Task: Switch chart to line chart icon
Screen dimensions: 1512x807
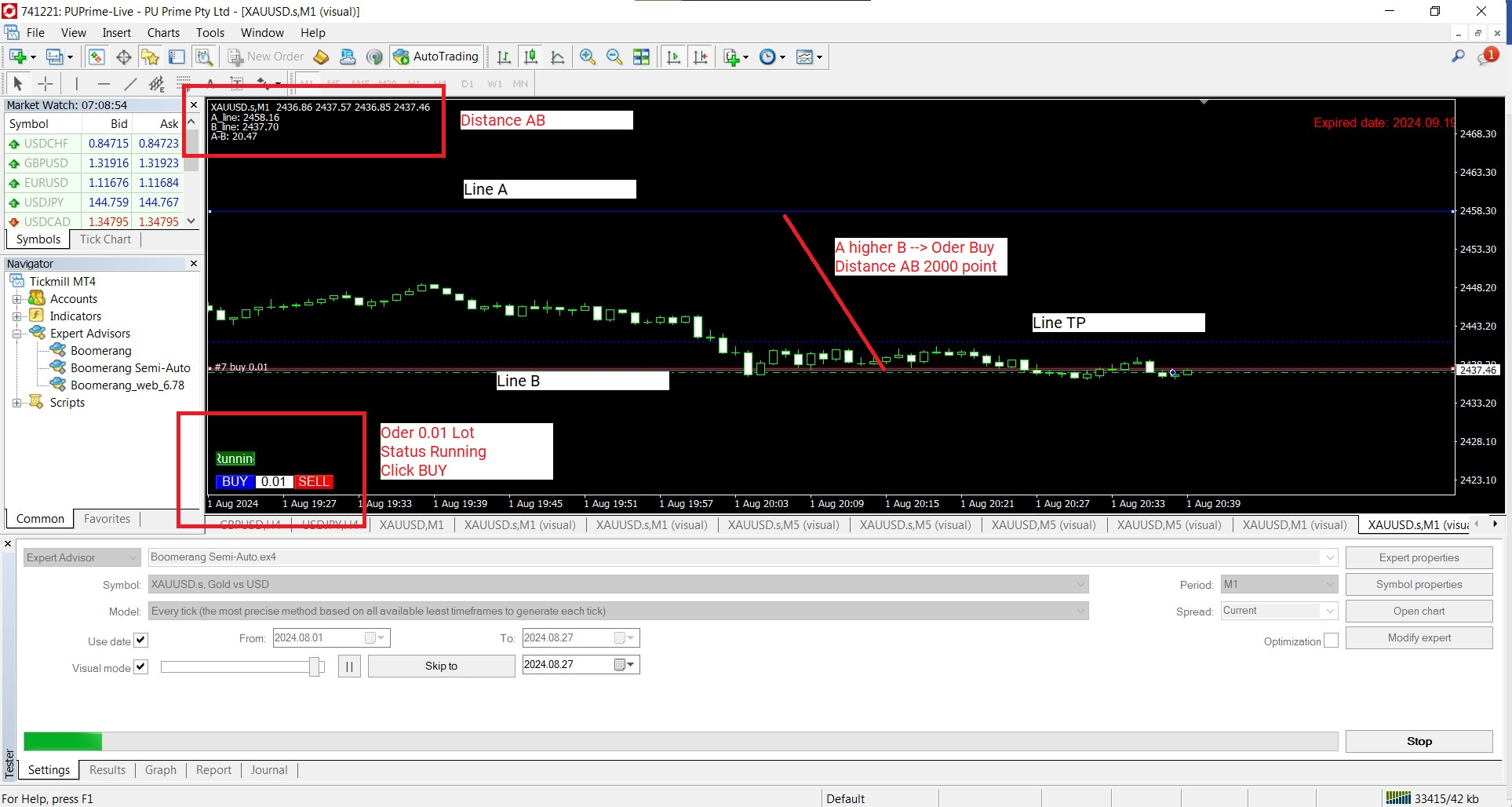Action: pos(557,57)
